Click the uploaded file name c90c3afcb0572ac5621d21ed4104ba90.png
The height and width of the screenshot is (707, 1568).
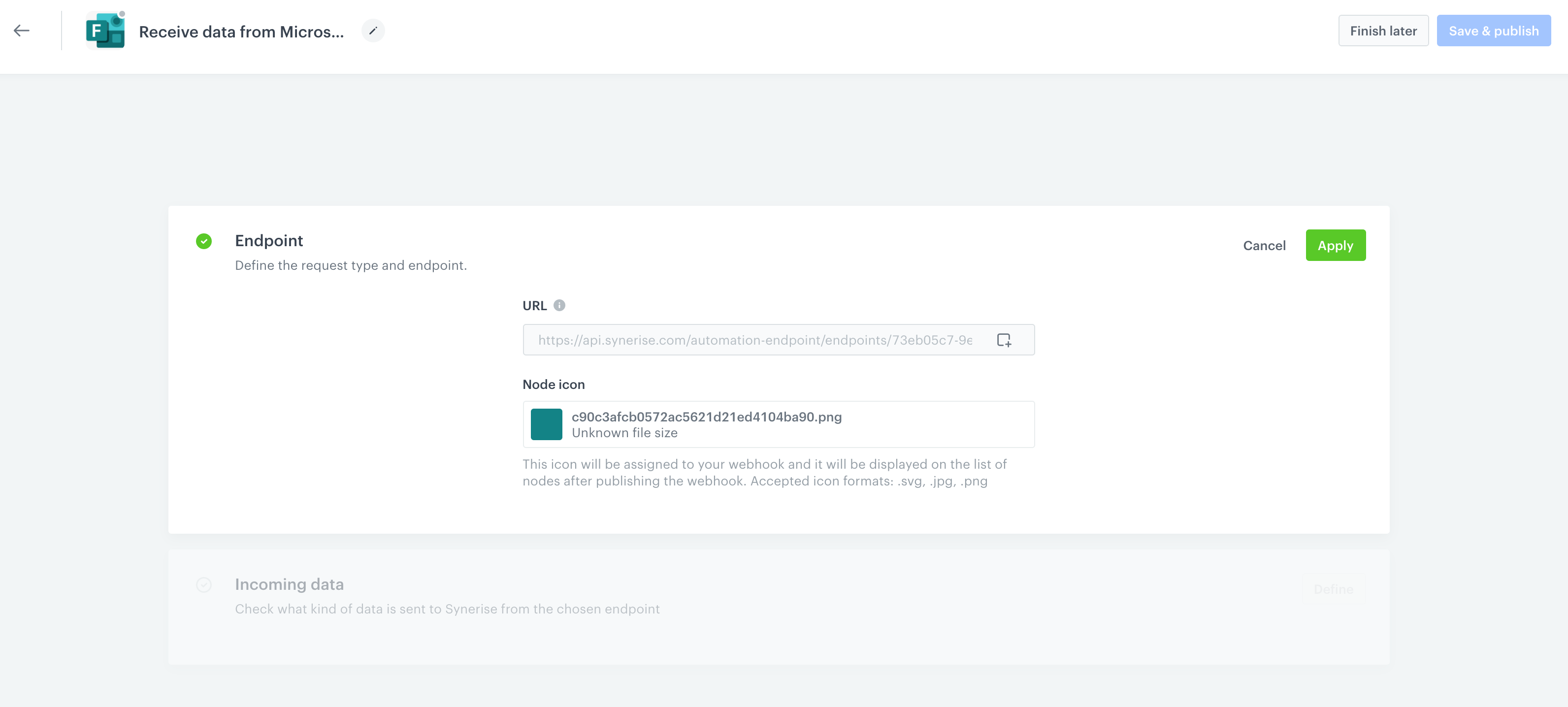706,417
